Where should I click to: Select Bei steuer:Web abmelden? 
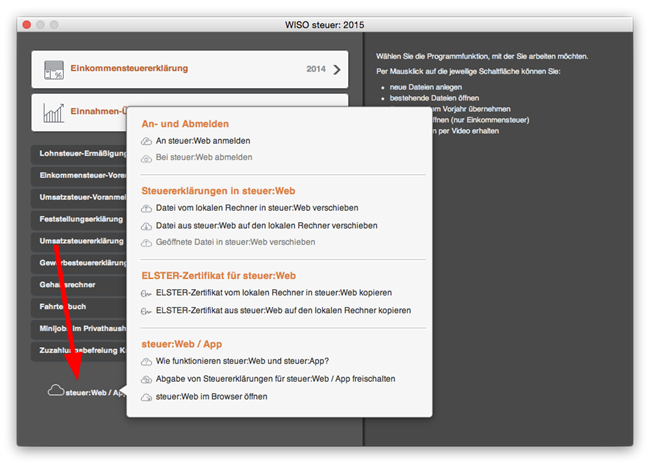point(204,158)
